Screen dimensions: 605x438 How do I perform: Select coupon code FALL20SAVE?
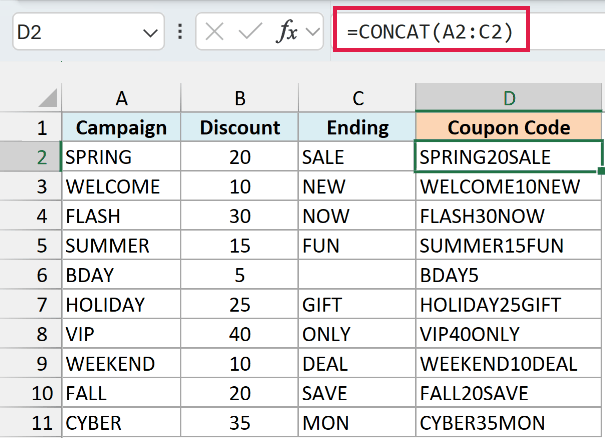tap(509, 393)
